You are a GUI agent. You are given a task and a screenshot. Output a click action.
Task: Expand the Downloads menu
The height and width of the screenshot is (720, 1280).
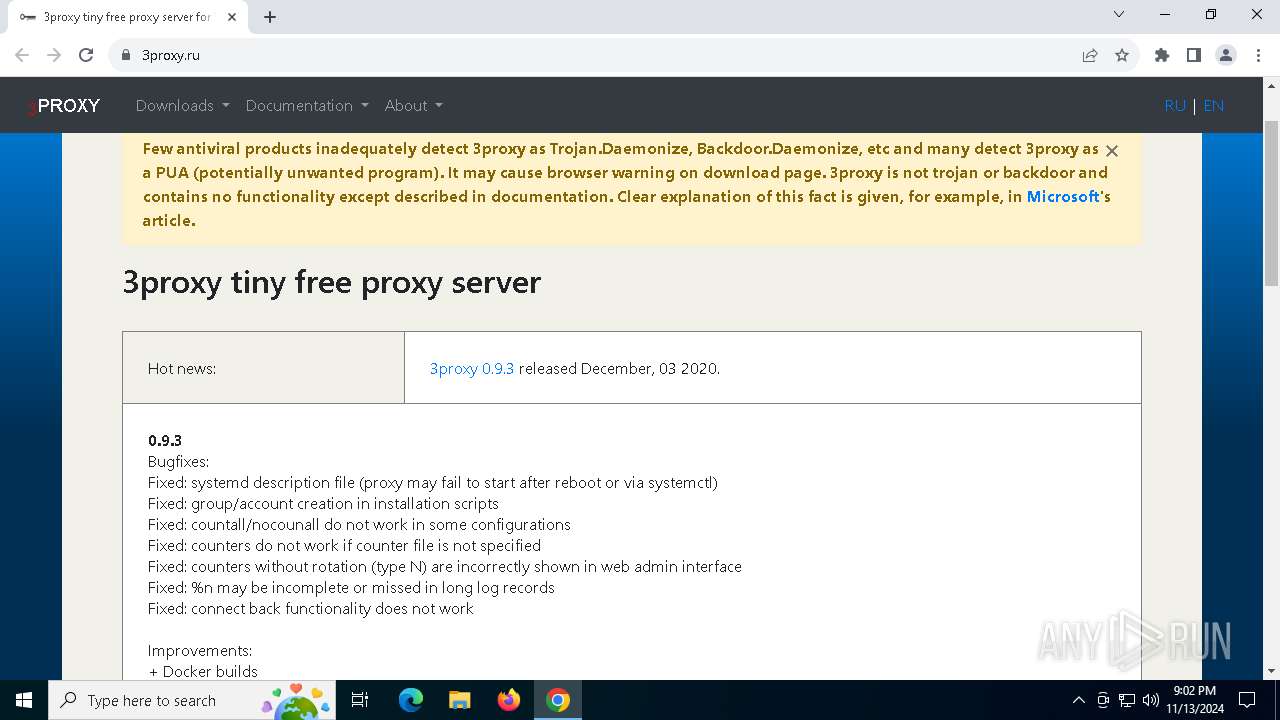(182, 105)
